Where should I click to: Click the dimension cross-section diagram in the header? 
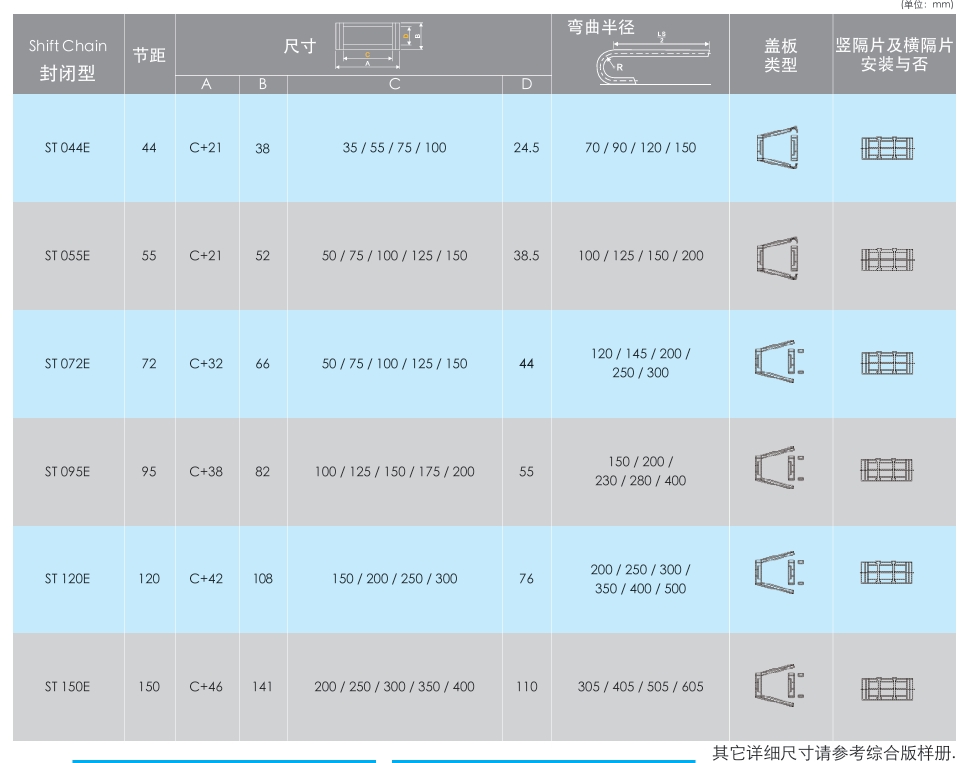pos(379,45)
